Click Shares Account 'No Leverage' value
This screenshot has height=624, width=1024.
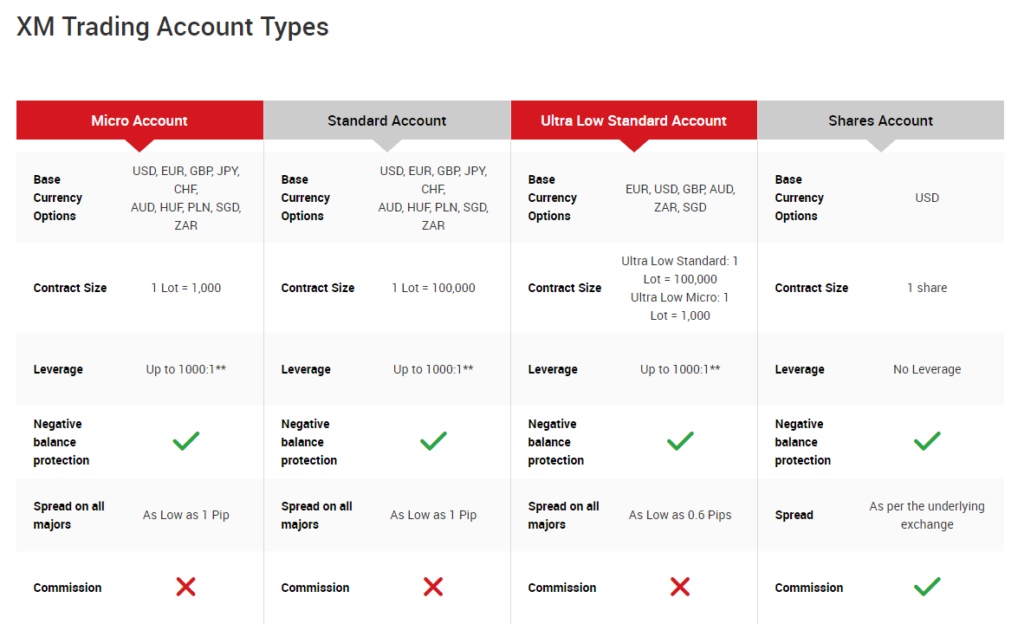pos(927,369)
